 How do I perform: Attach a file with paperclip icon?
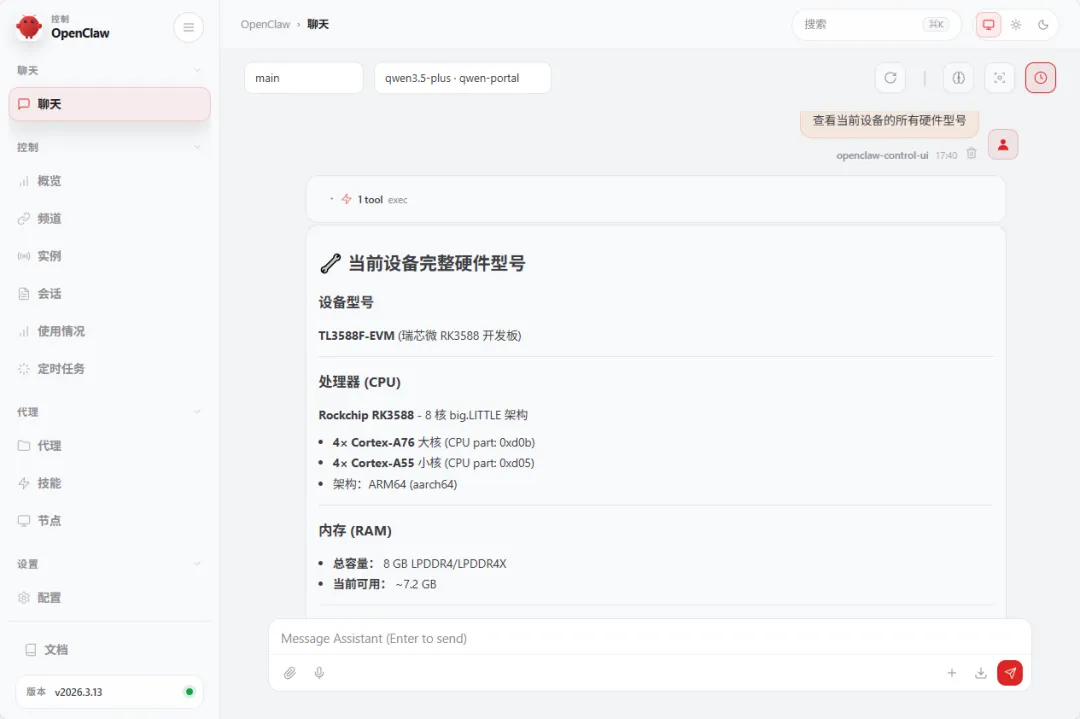(x=290, y=673)
